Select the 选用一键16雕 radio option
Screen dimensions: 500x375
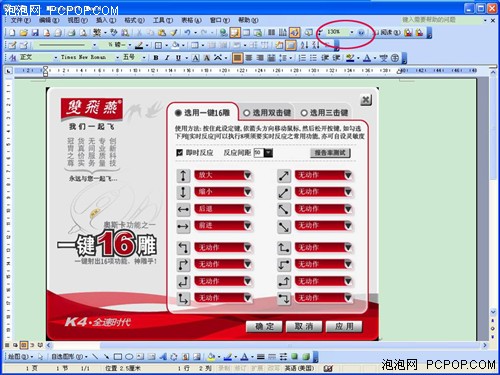tap(178, 113)
